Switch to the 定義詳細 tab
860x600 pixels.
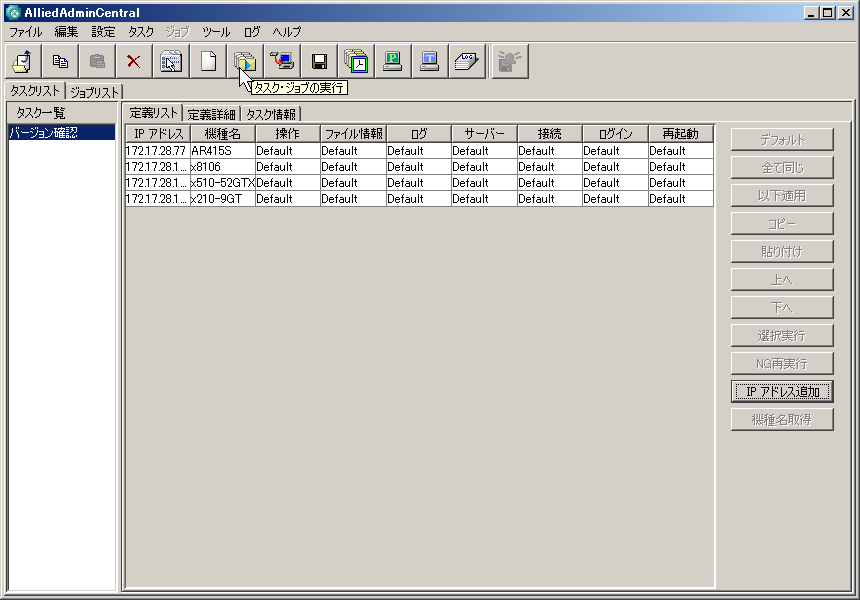pos(212,114)
